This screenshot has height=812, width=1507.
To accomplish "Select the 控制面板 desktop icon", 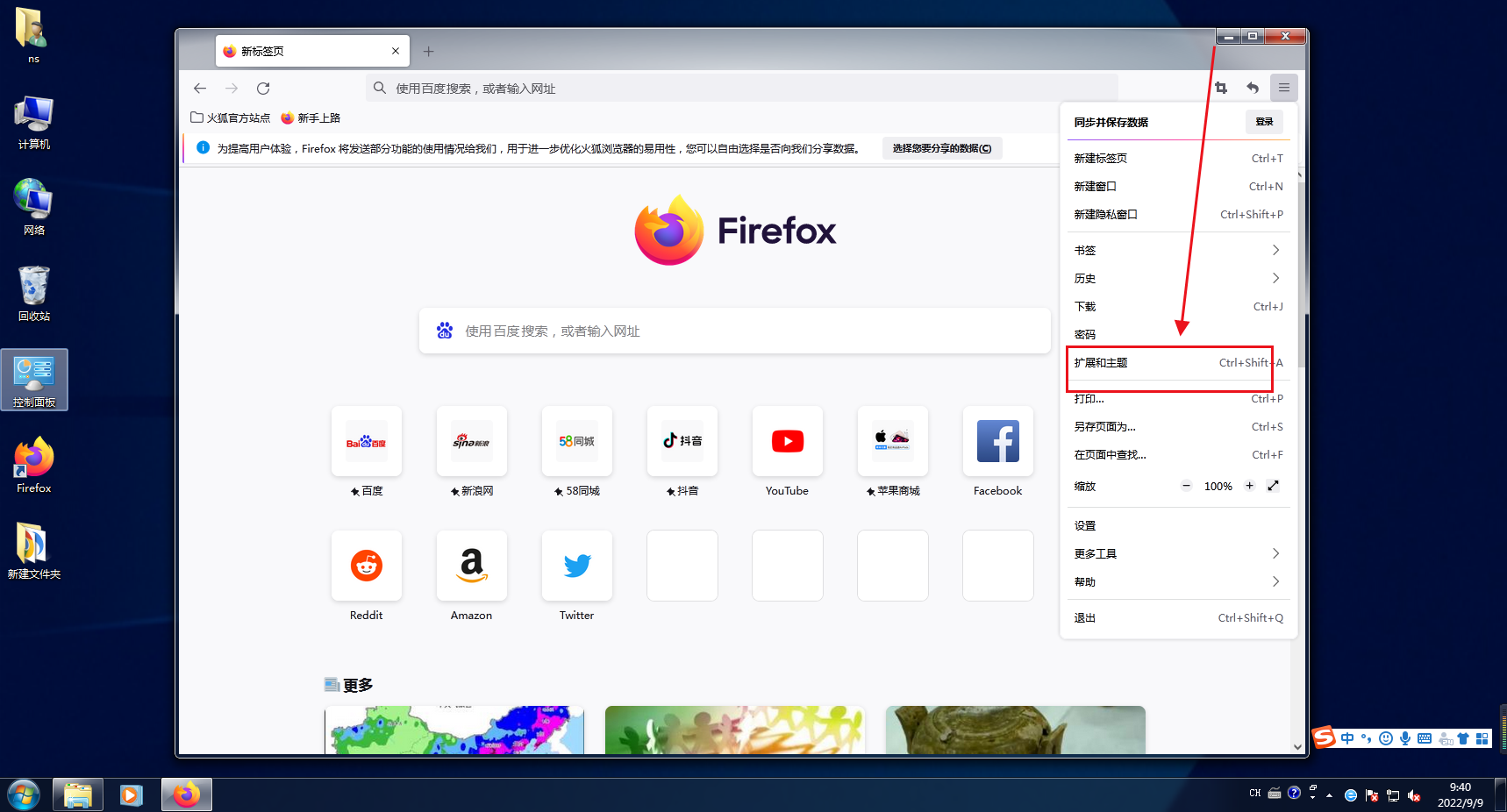I will pyautogui.click(x=34, y=381).
